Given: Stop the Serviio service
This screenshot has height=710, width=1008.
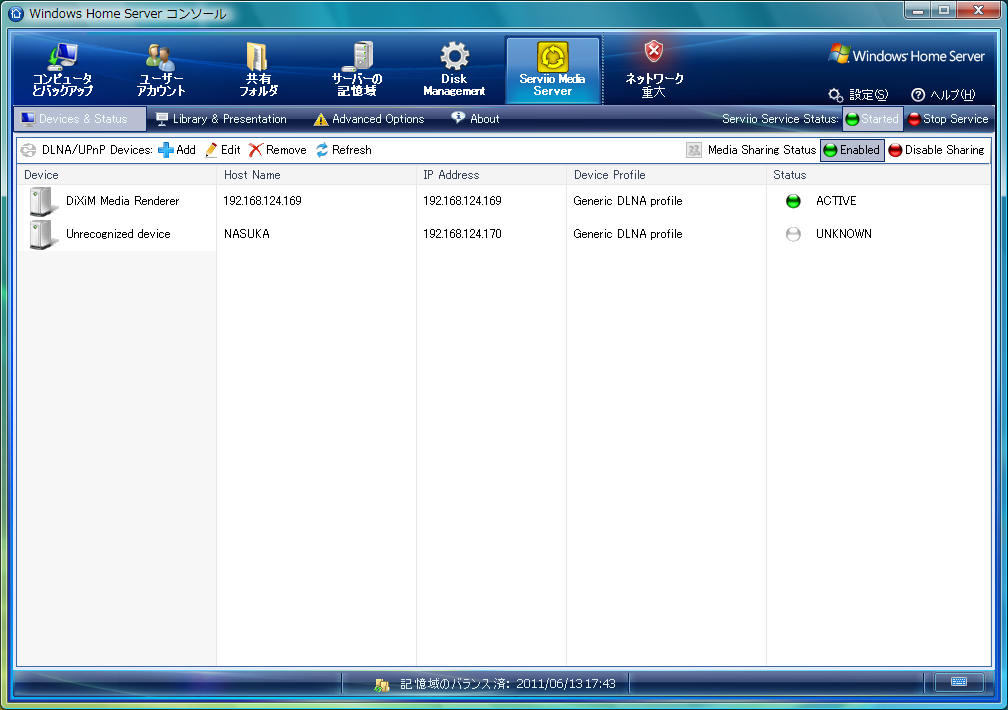Looking at the screenshot, I should [x=948, y=119].
